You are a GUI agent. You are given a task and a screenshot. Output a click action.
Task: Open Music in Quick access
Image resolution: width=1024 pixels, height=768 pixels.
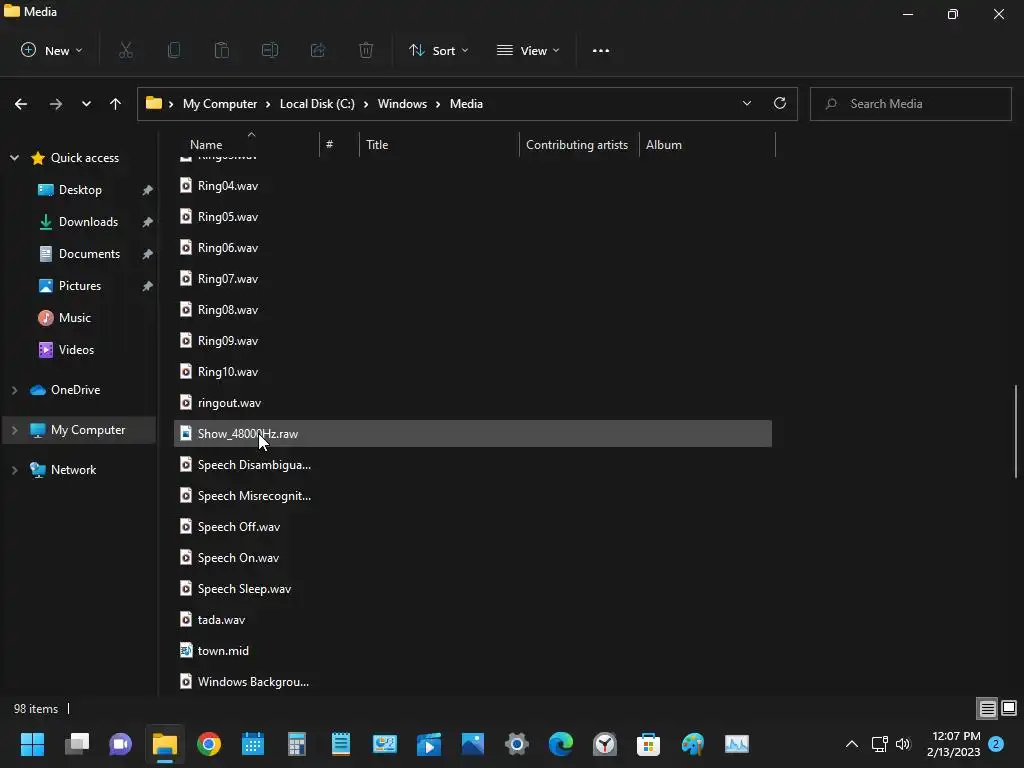tap(74, 317)
